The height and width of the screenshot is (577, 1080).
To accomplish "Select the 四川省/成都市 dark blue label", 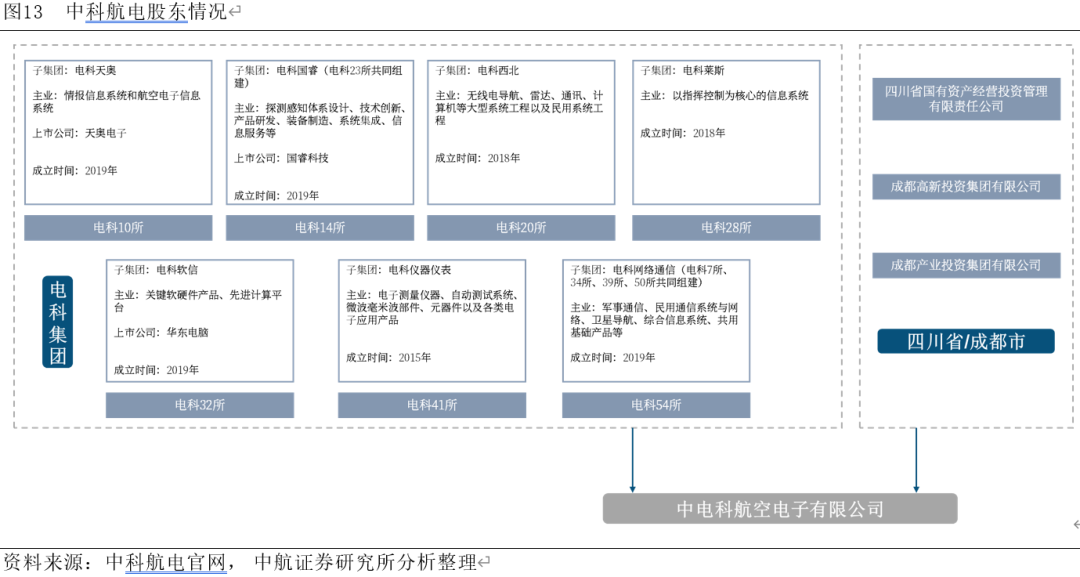I will [966, 342].
